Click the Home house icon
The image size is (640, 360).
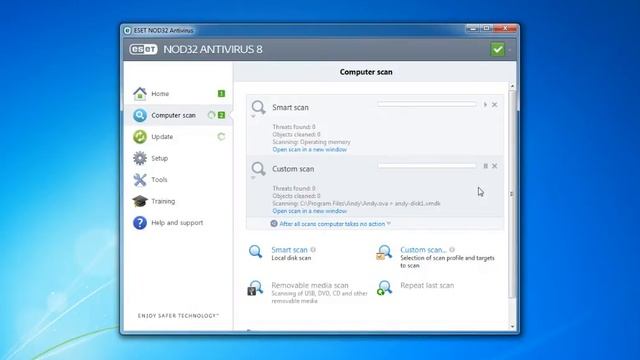[x=140, y=93]
